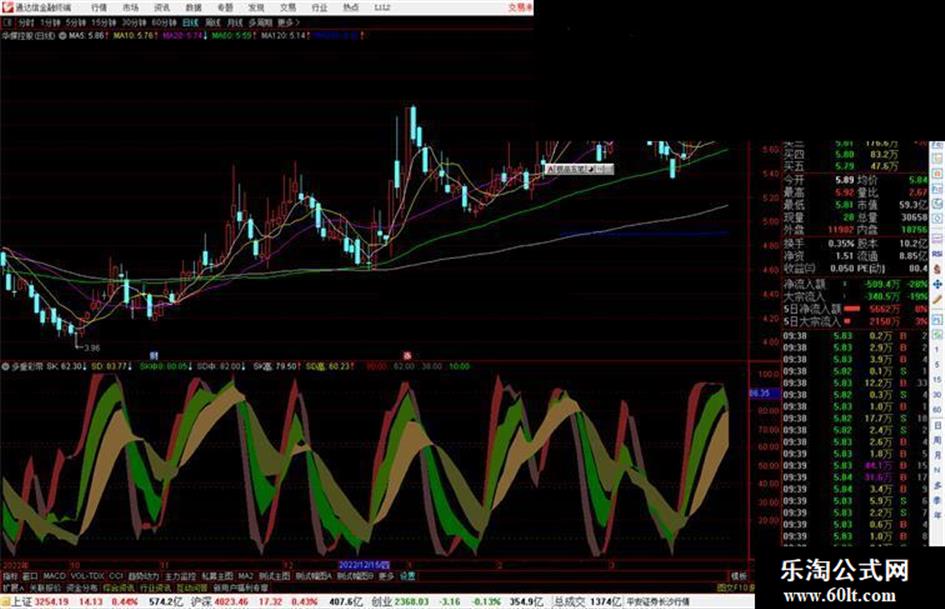The height and width of the screenshot is (609, 945).
Task: Click the sidebar 年 period shortcut
Action: click(937, 516)
